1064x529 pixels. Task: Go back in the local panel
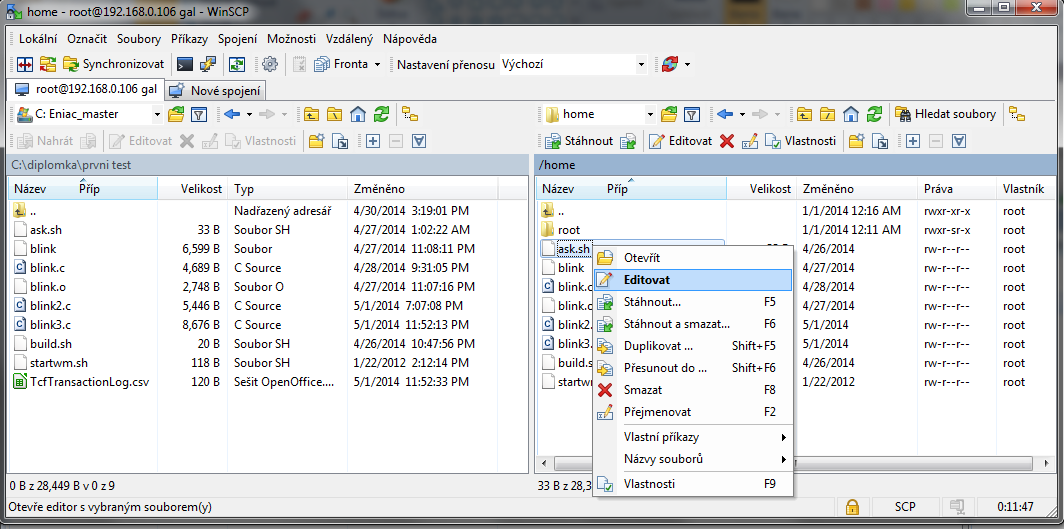click(x=232, y=114)
